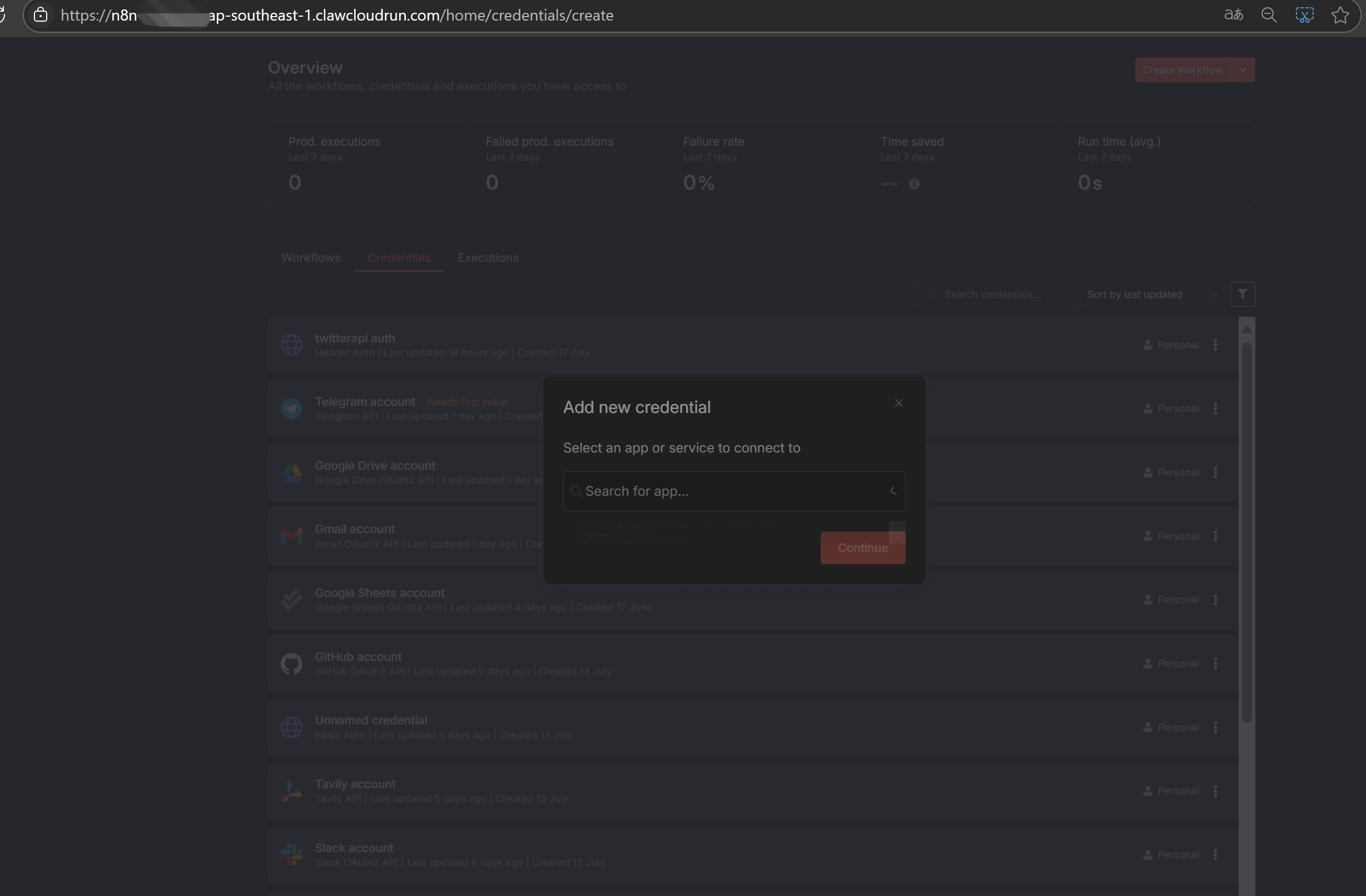Expand the Search for app dropdown arrow
1366x896 pixels.
click(892, 491)
